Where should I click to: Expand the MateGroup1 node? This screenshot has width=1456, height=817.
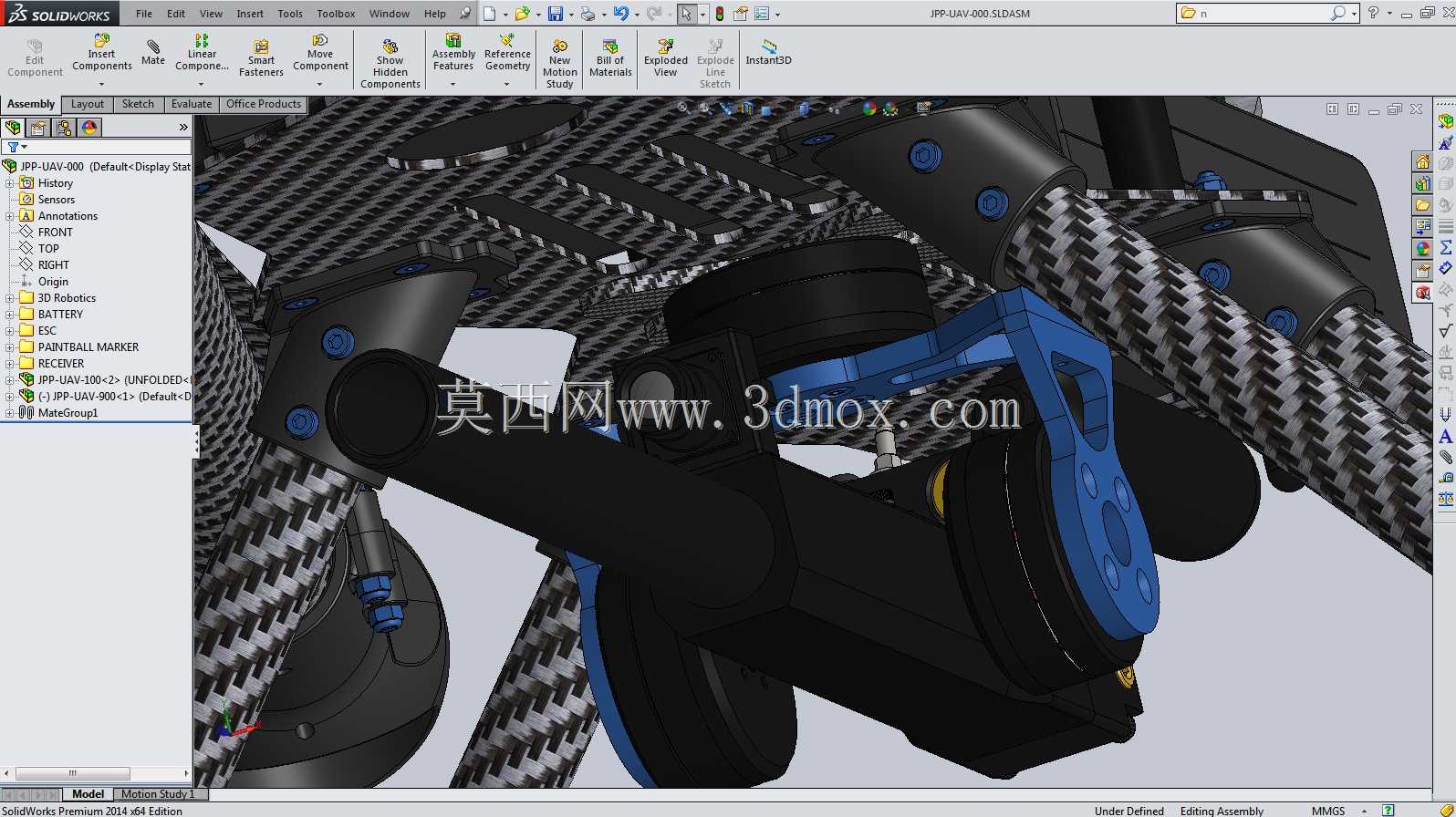pyautogui.click(x=10, y=413)
